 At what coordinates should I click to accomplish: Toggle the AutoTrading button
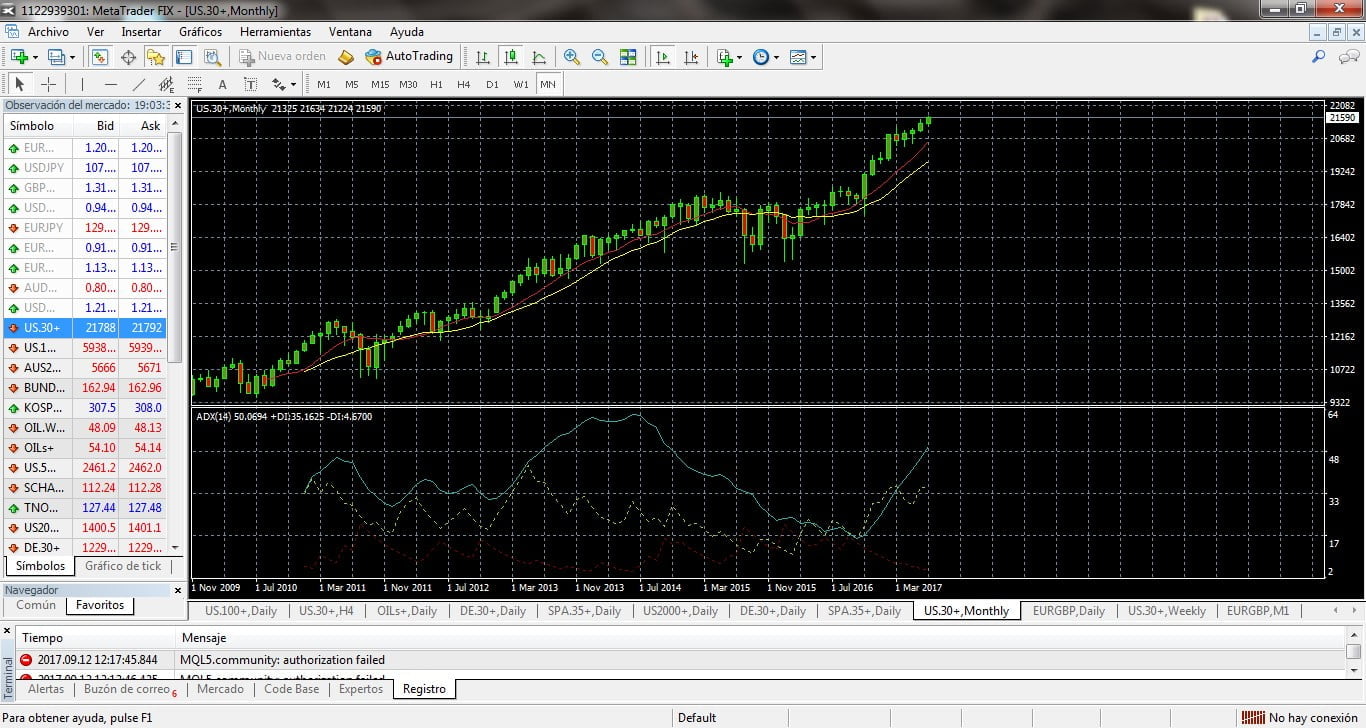pos(409,57)
